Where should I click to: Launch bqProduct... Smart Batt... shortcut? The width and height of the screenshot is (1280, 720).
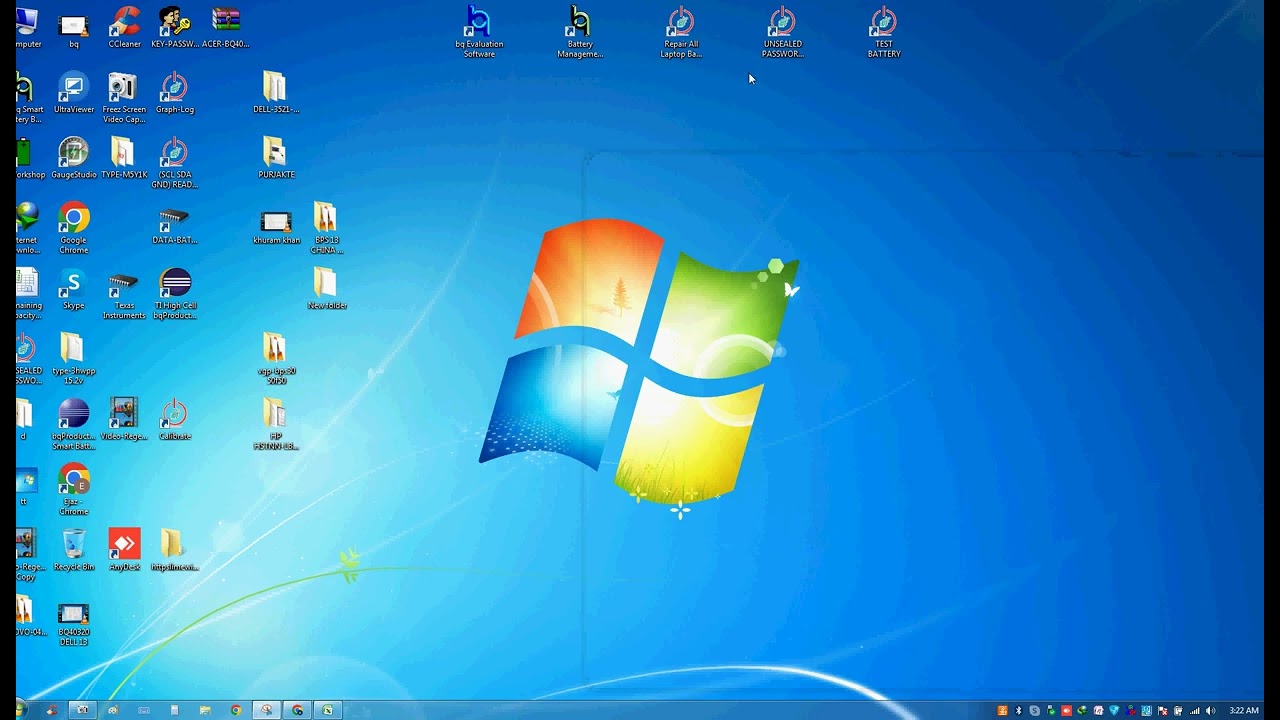pos(74,424)
